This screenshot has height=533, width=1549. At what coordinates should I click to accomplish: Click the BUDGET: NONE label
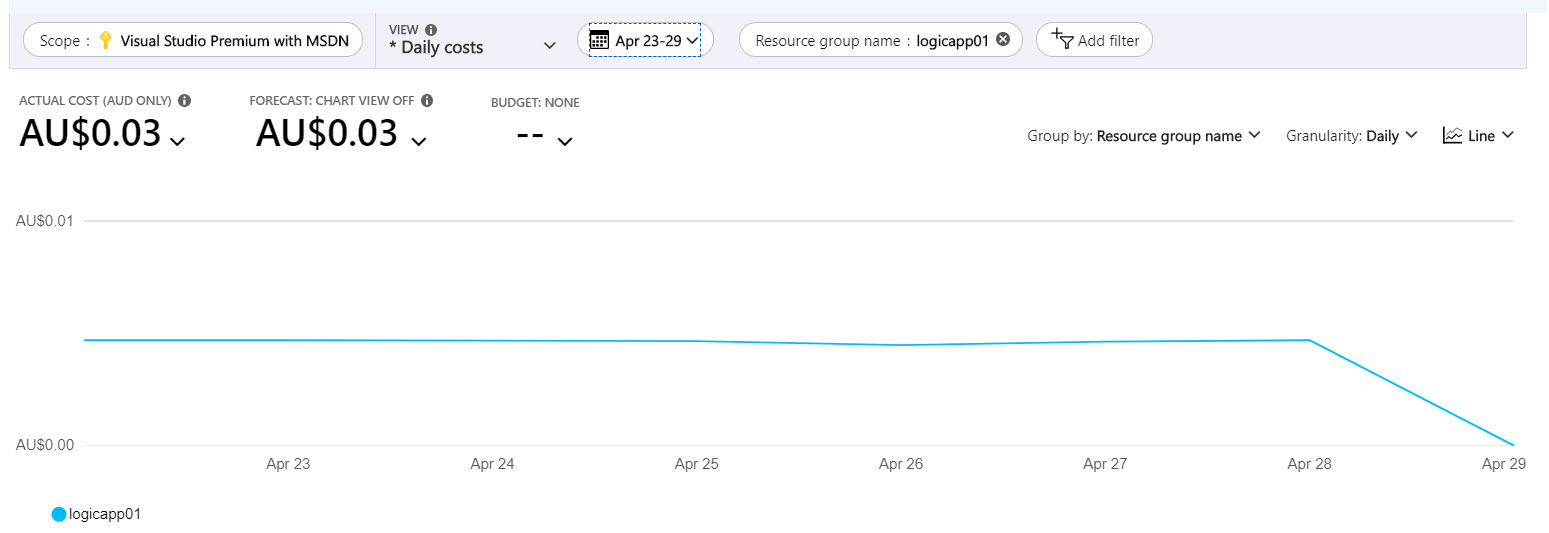[x=535, y=103]
